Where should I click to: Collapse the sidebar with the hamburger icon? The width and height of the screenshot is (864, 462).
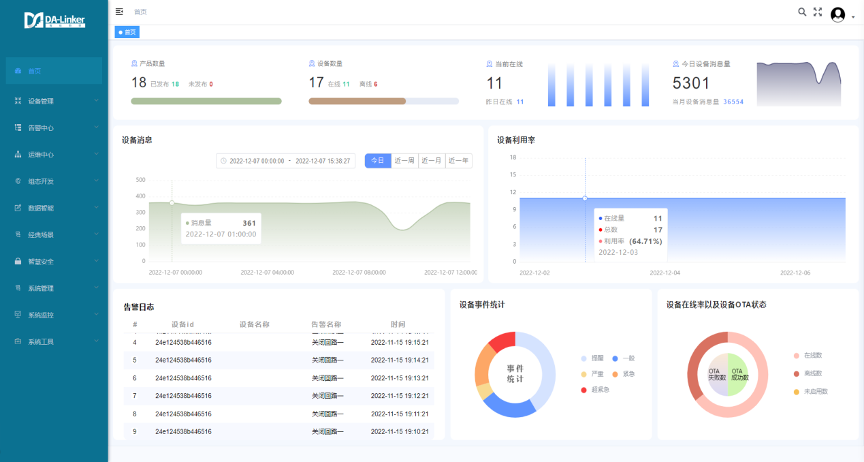pos(120,11)
